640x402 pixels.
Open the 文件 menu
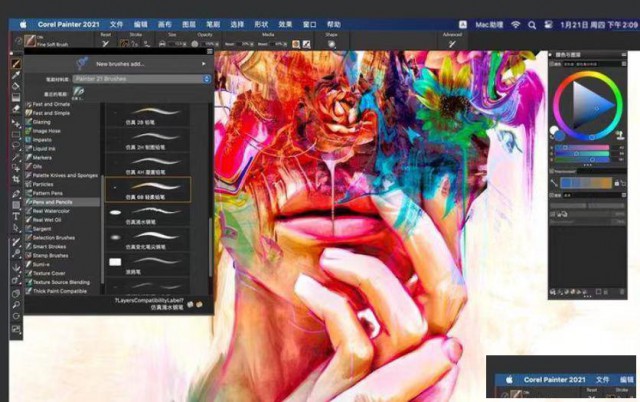coord(116,23)
